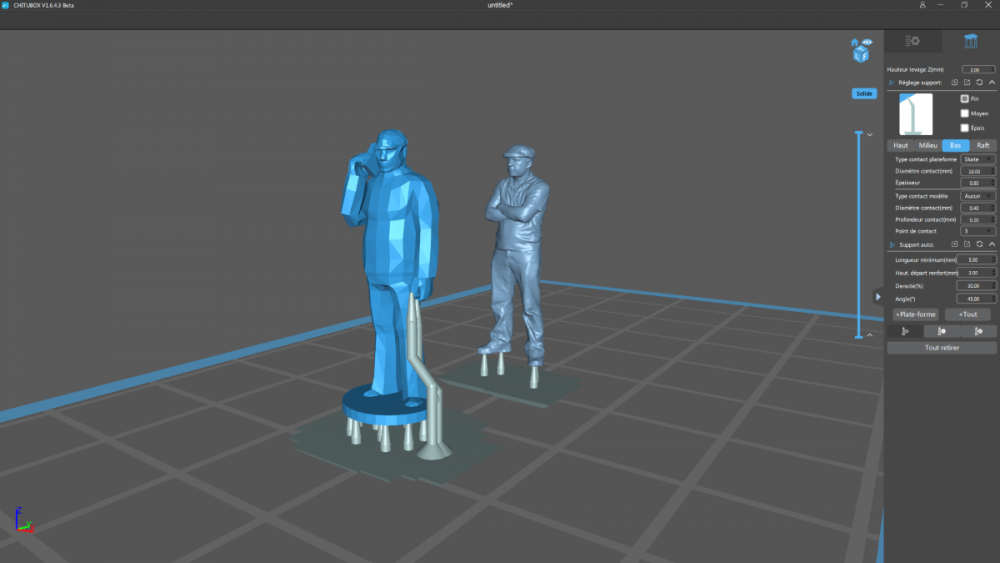Screen dimensions: 1000x563
Task: Select the edit support tool icon
Action: click(x=941, y=331)
